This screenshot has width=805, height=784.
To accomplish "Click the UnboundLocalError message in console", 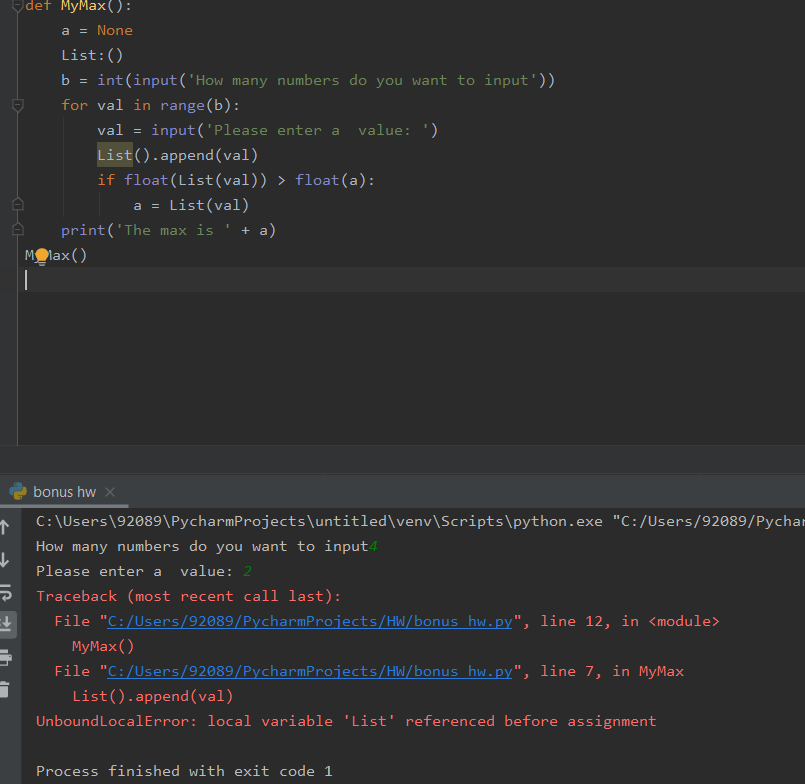I will pos(346,721).
